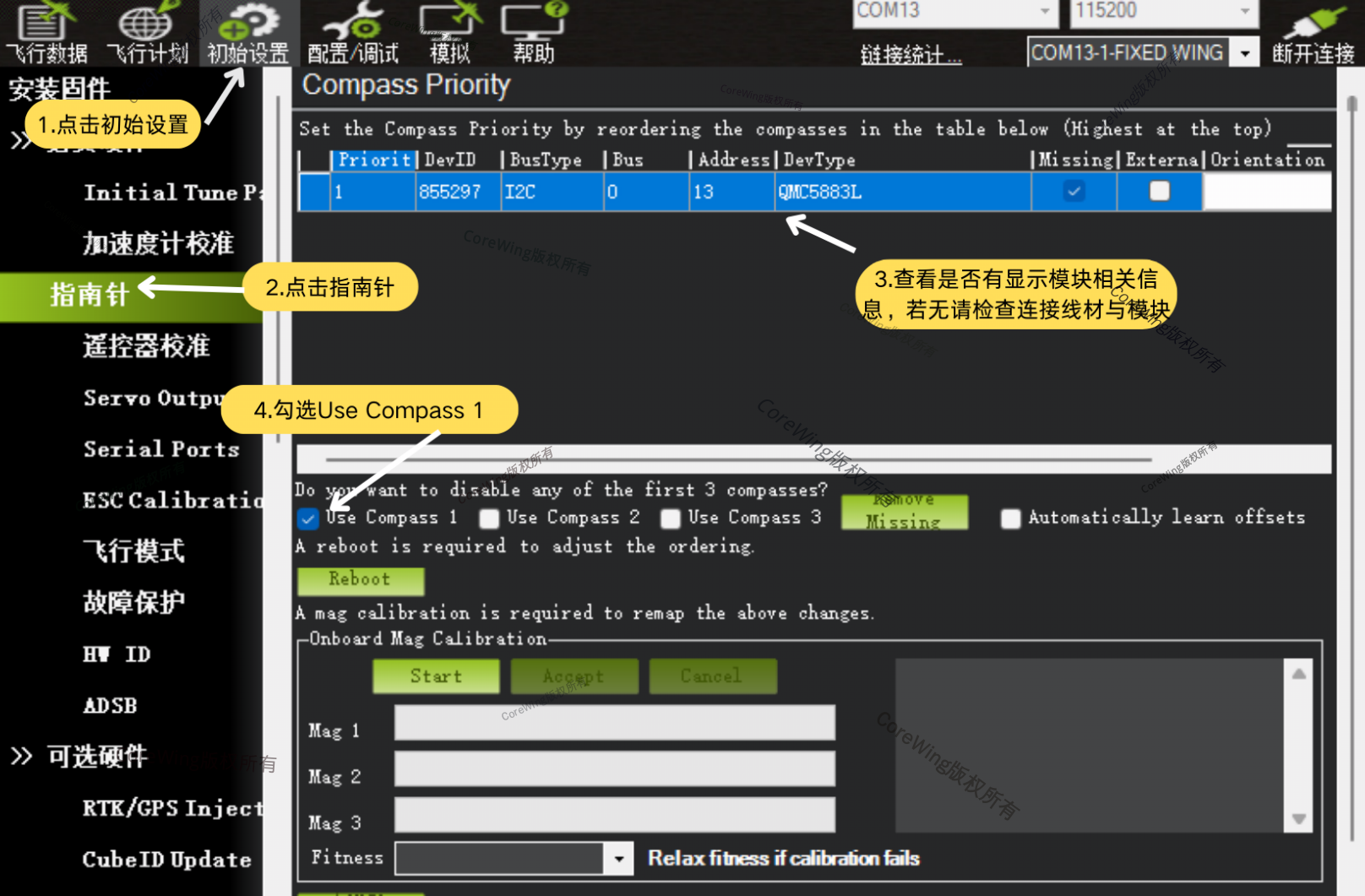Enable the Use Compass 2 checkbox
The image size is (1365, 896).
pos(489,519)
